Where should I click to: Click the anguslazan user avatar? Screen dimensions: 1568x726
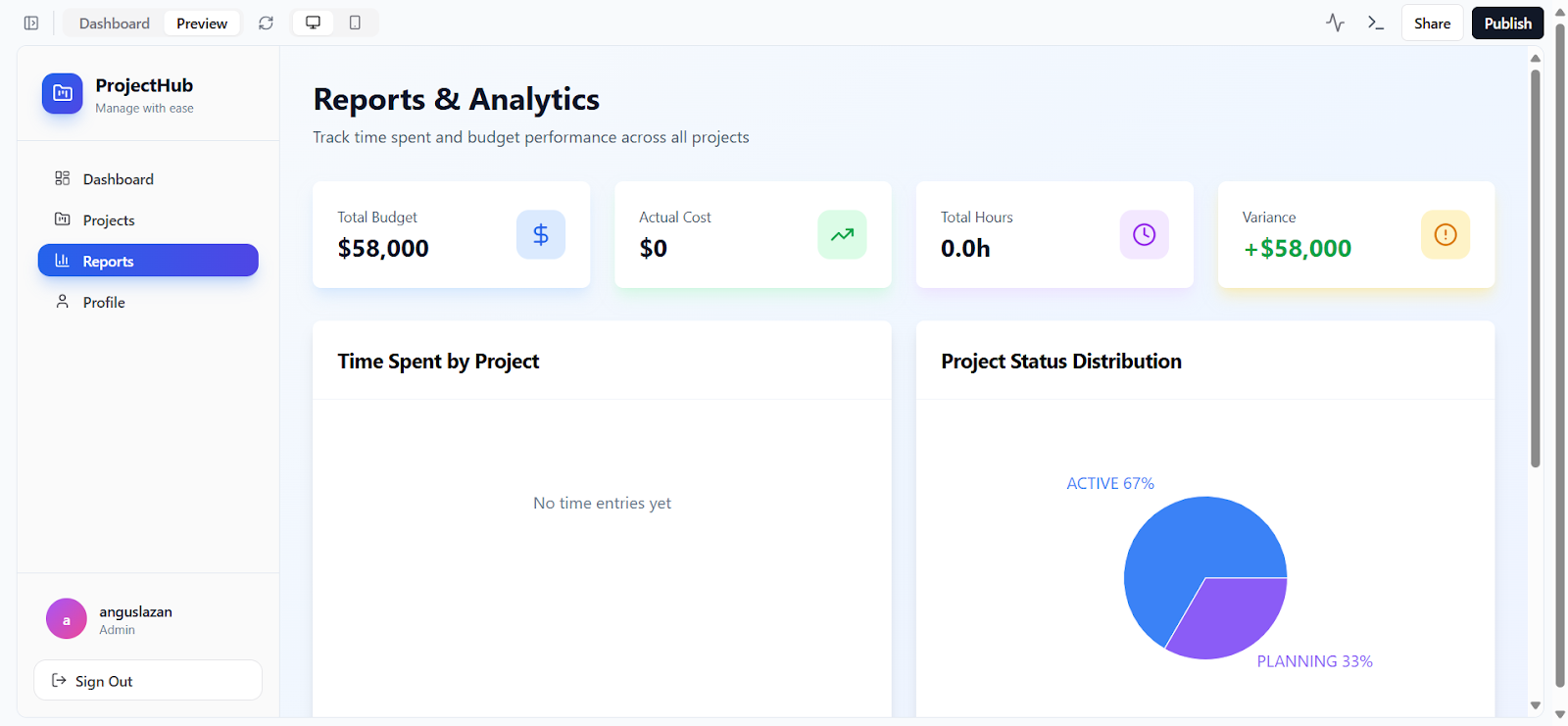point(67,619)
